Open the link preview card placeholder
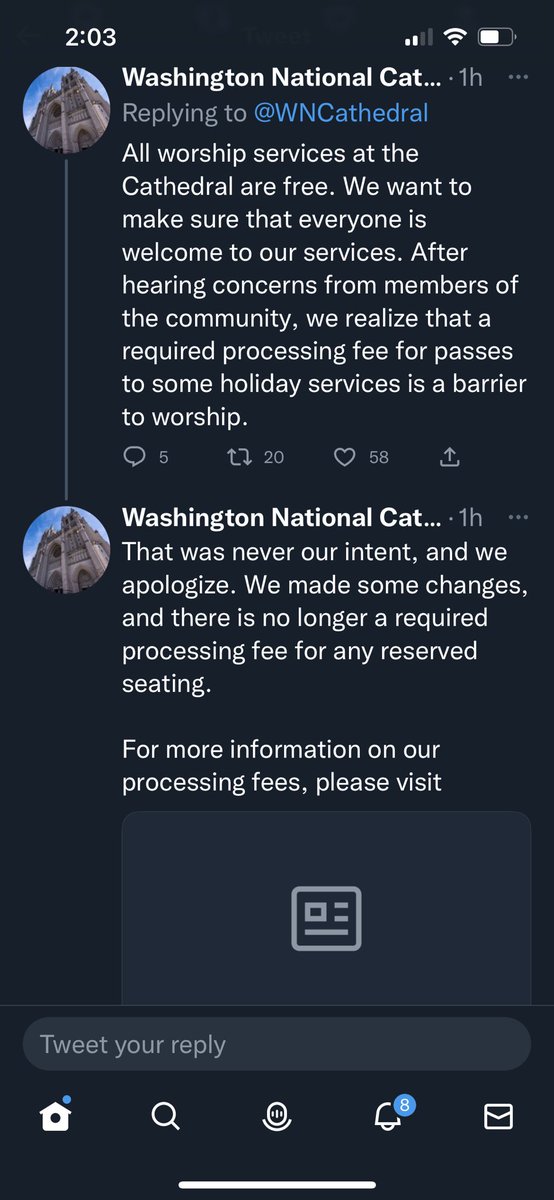This screenshot has height=1200, width=554. click(326, 907)
